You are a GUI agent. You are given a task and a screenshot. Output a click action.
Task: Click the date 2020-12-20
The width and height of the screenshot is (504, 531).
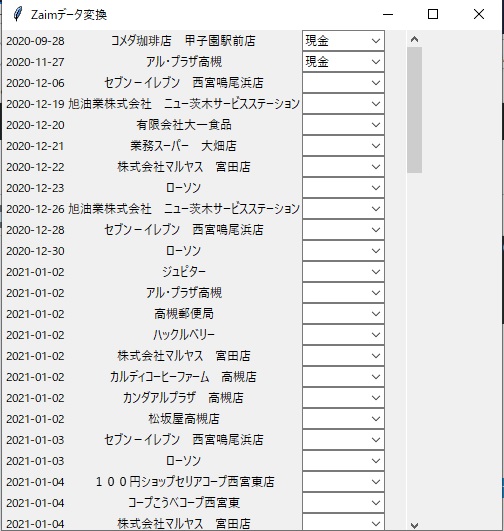coord(35,125)
